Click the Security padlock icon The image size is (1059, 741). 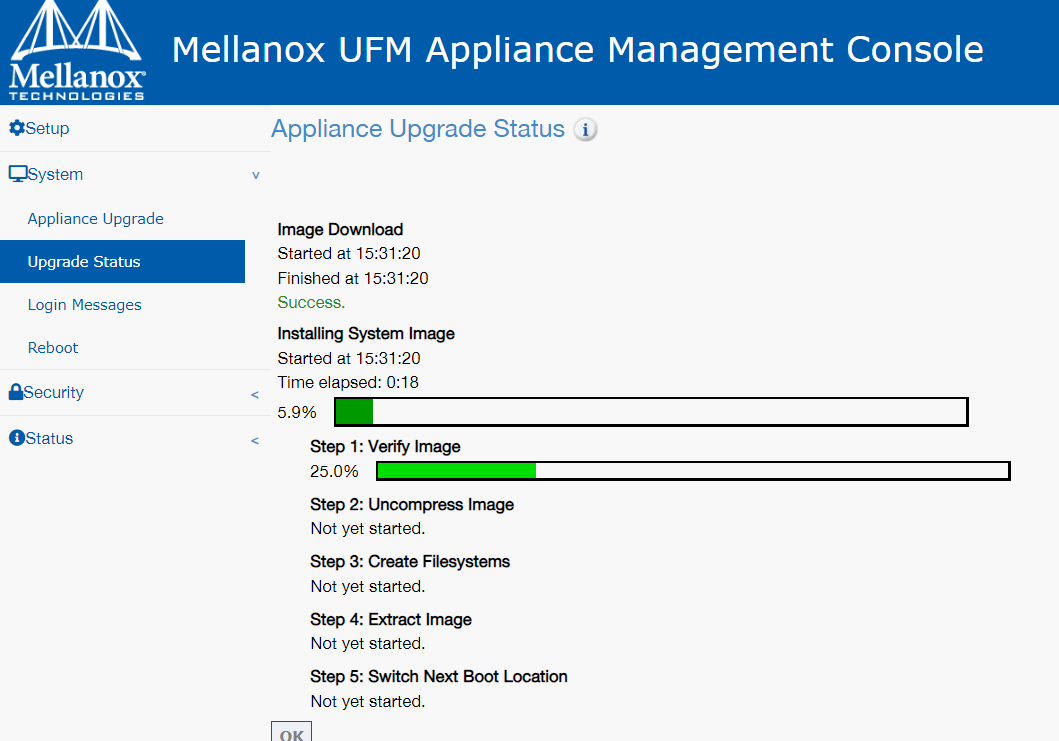(x=16, y=392)
